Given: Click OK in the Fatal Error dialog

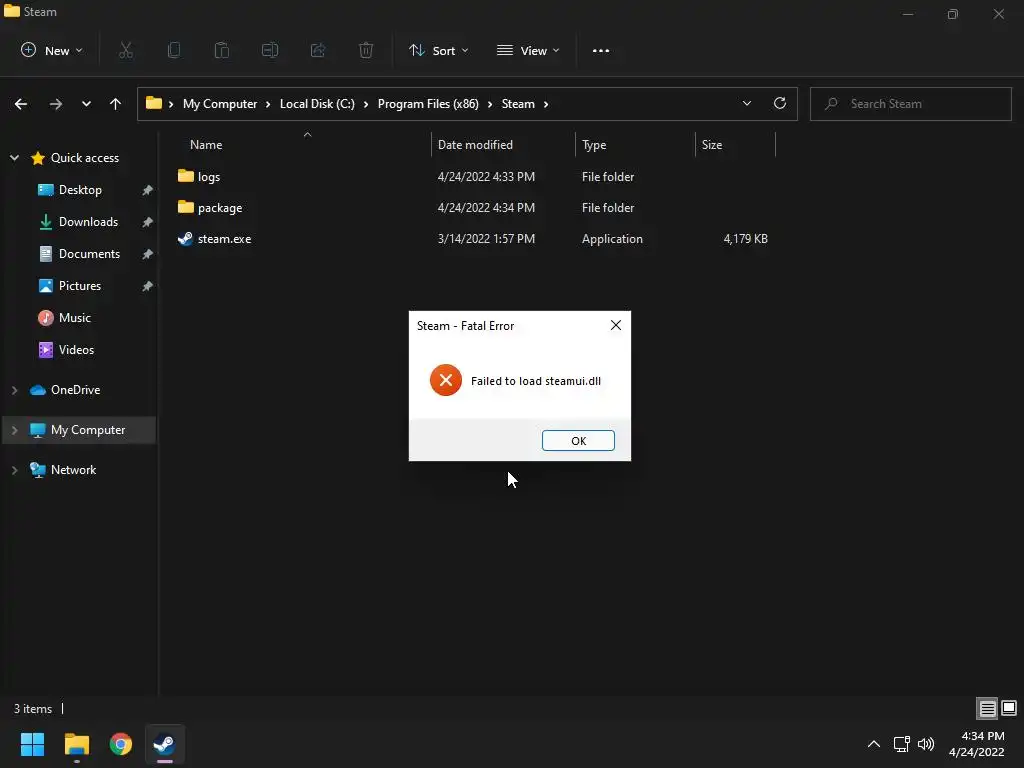Looking at the screenshot, I should coord(578,440).
